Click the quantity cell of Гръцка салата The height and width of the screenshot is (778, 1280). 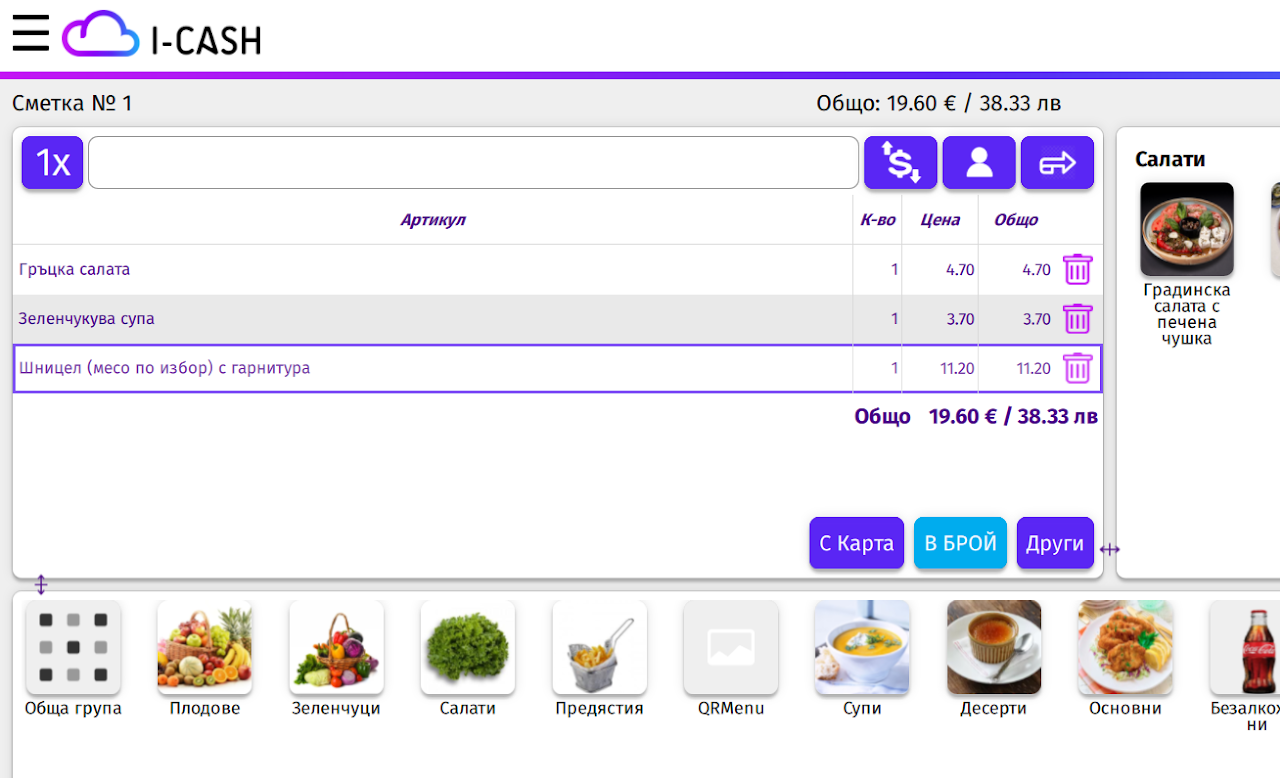tap(878, 270)
